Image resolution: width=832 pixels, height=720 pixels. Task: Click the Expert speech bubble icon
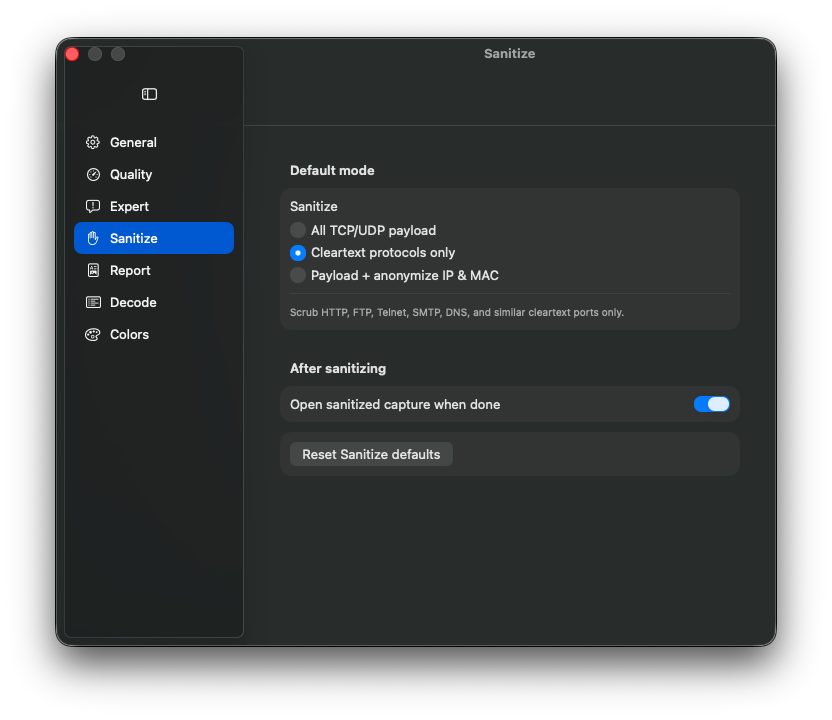[93, 206]
